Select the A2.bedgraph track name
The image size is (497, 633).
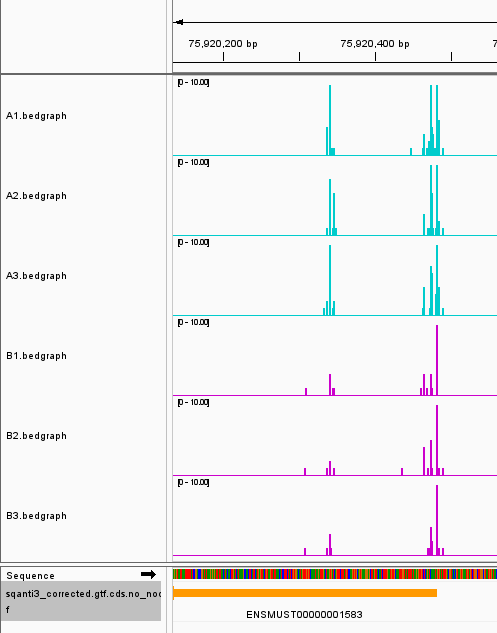[x=36, y=196]
